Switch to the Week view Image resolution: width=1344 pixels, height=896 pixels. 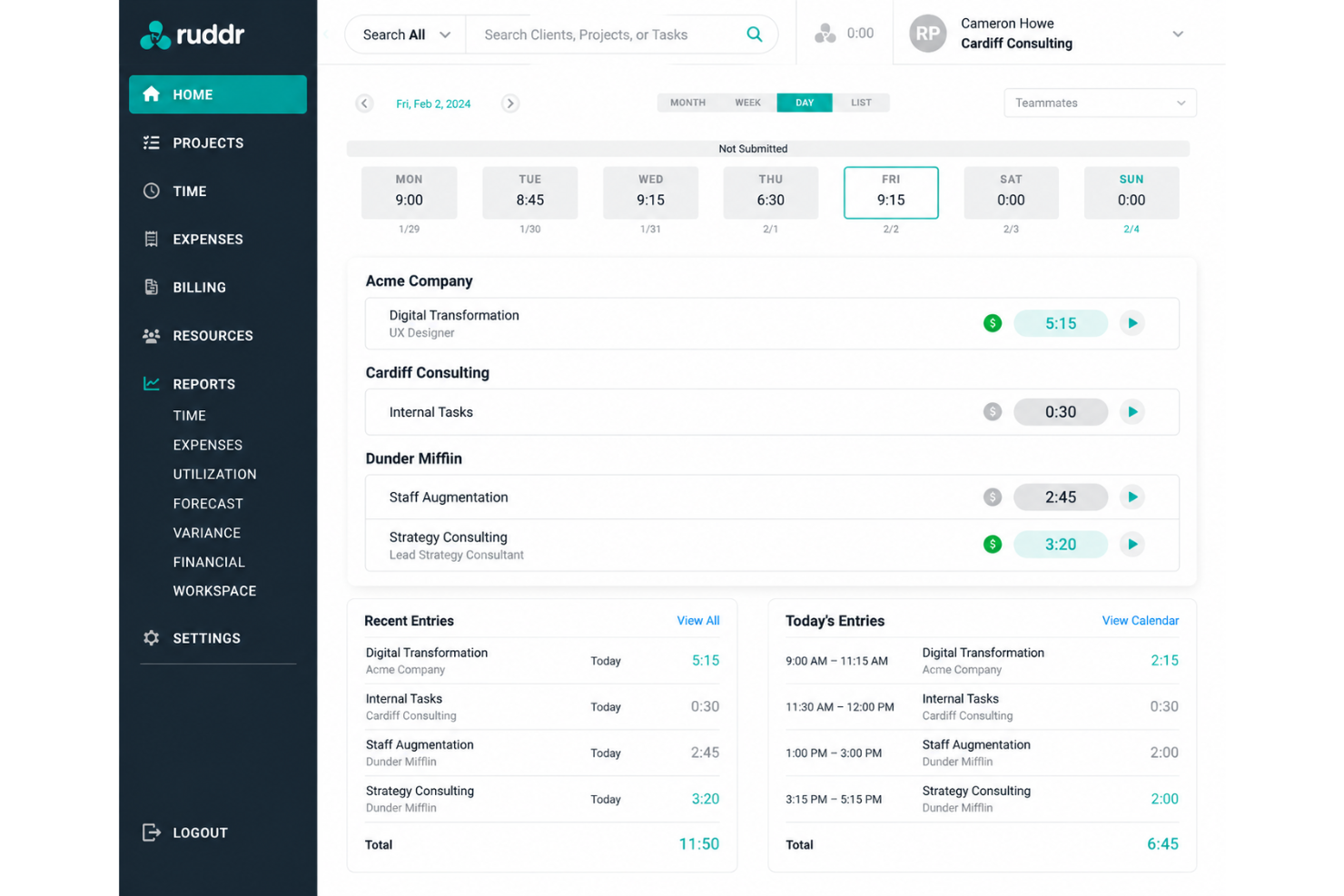tap(747, 103)
